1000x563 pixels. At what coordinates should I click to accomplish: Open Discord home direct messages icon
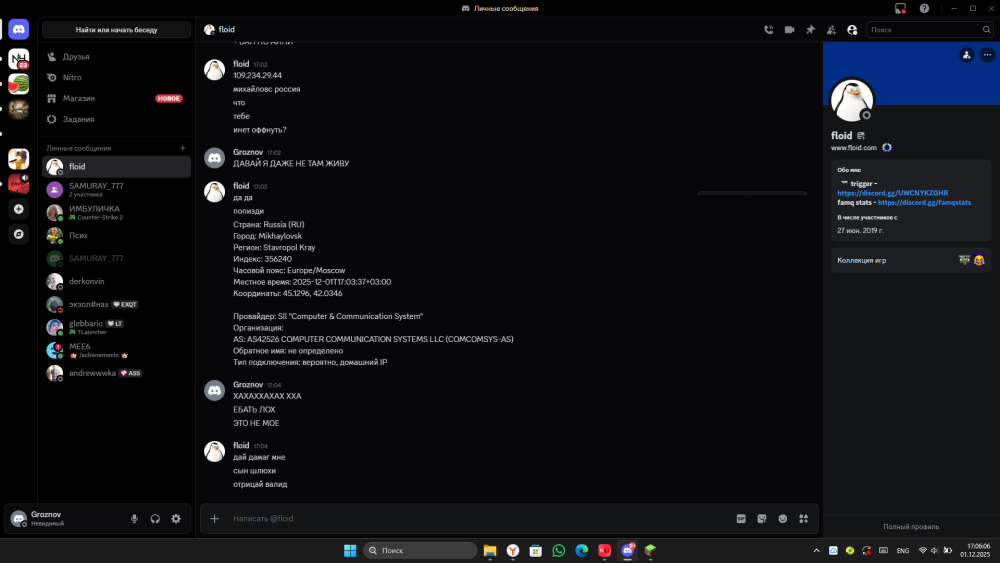click(18, 29)
